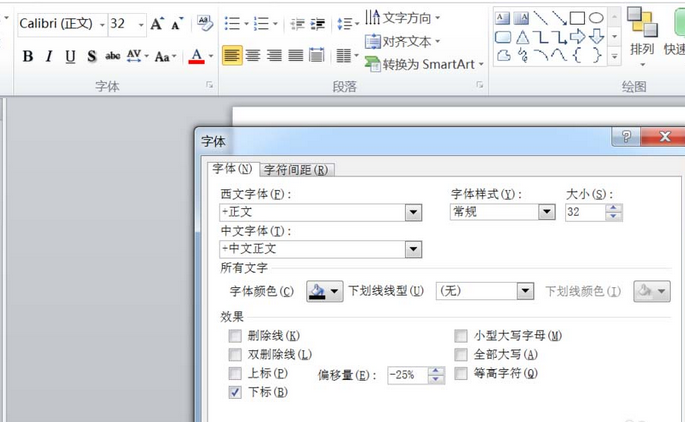Open 中文字体 Chinese font dropdown
The image size is (685, 422).
pos(413,249)
